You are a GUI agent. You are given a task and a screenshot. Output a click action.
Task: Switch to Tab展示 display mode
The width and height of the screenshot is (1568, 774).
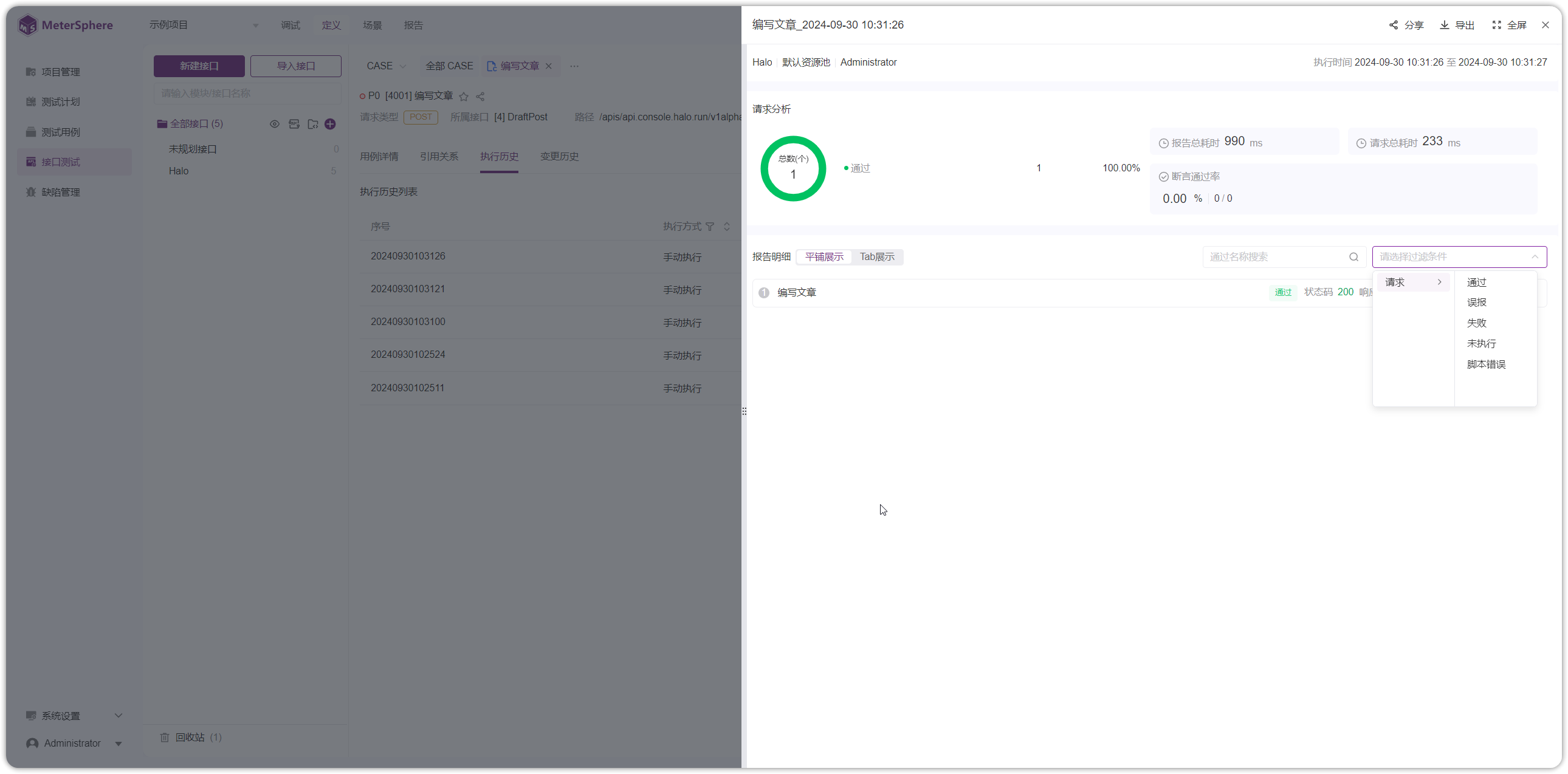coord(876,257)
